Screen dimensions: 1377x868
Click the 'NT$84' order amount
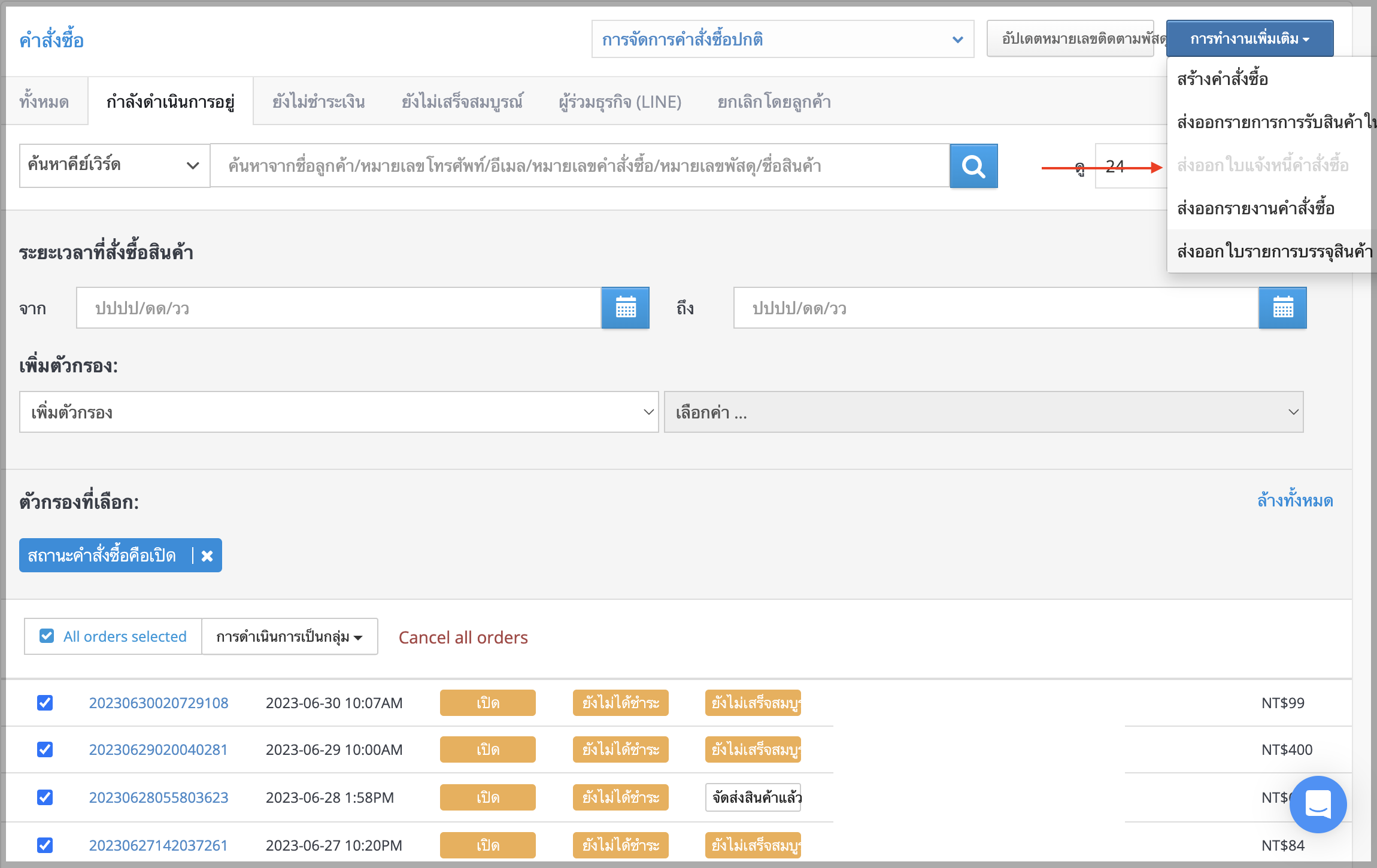pyautogui.click(x=1283, y=845)
